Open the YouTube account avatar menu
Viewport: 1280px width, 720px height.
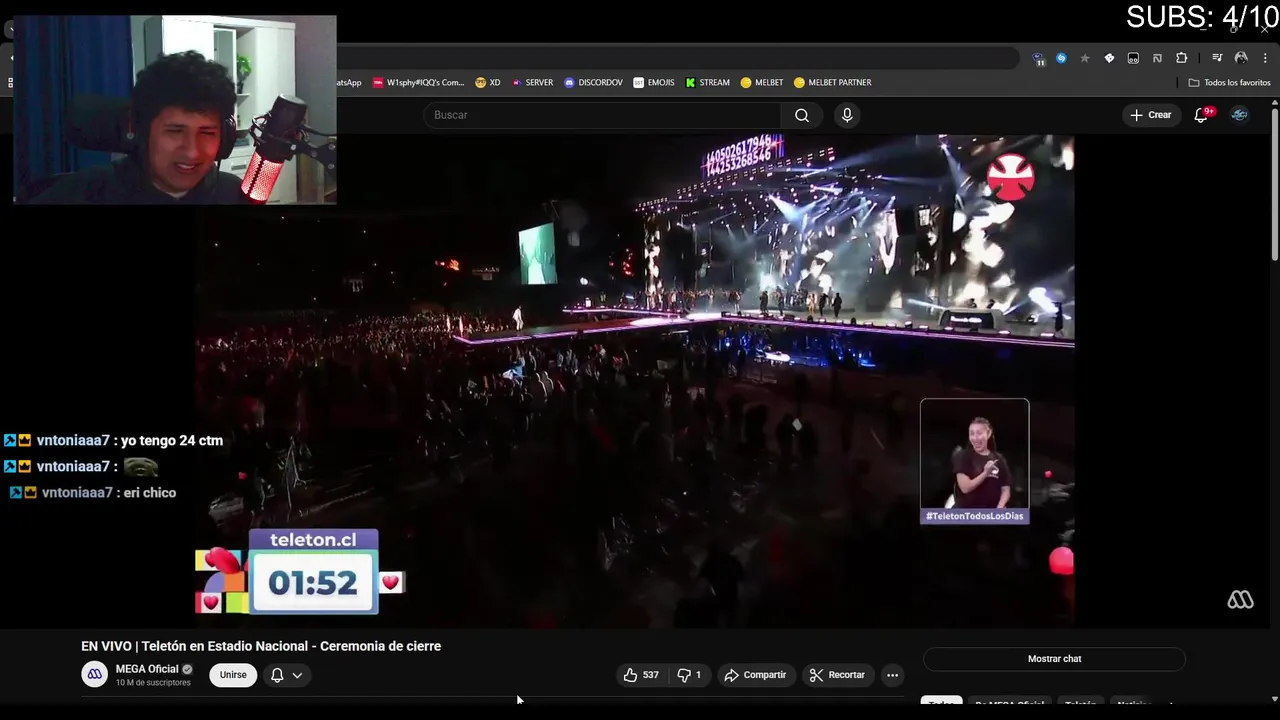coord(1240,115)
